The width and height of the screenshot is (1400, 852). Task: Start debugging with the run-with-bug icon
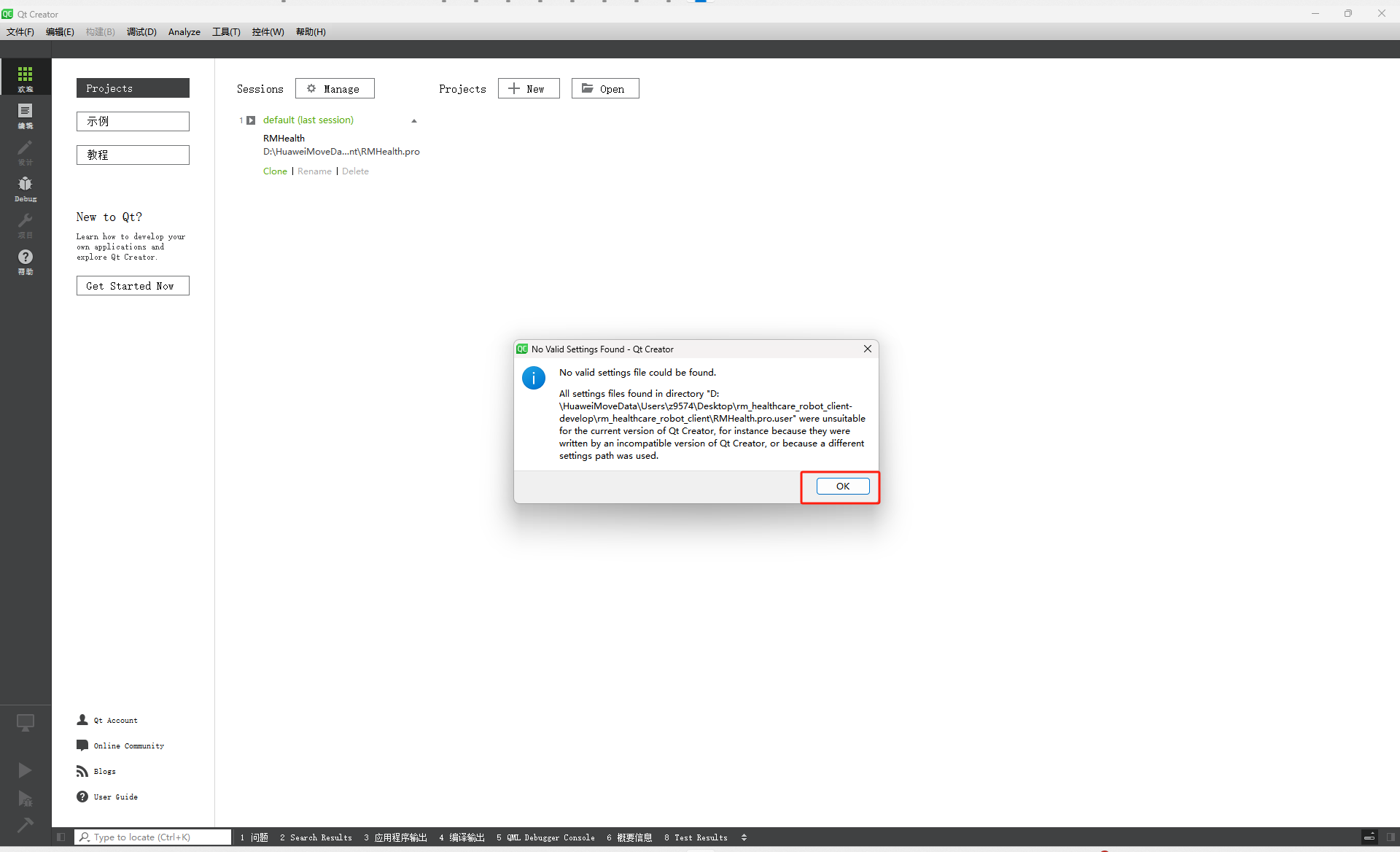coord(25,798)
